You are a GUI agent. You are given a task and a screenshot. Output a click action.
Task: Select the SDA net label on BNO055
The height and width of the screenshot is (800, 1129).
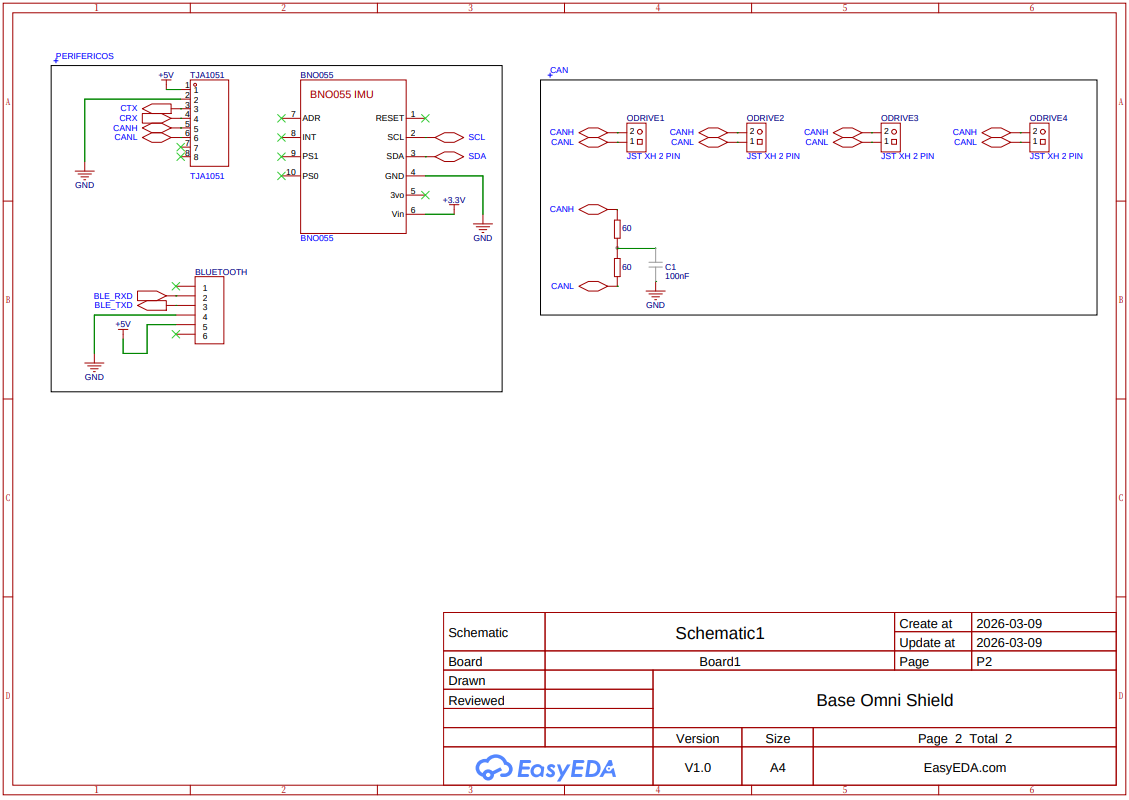coord(476,156)
